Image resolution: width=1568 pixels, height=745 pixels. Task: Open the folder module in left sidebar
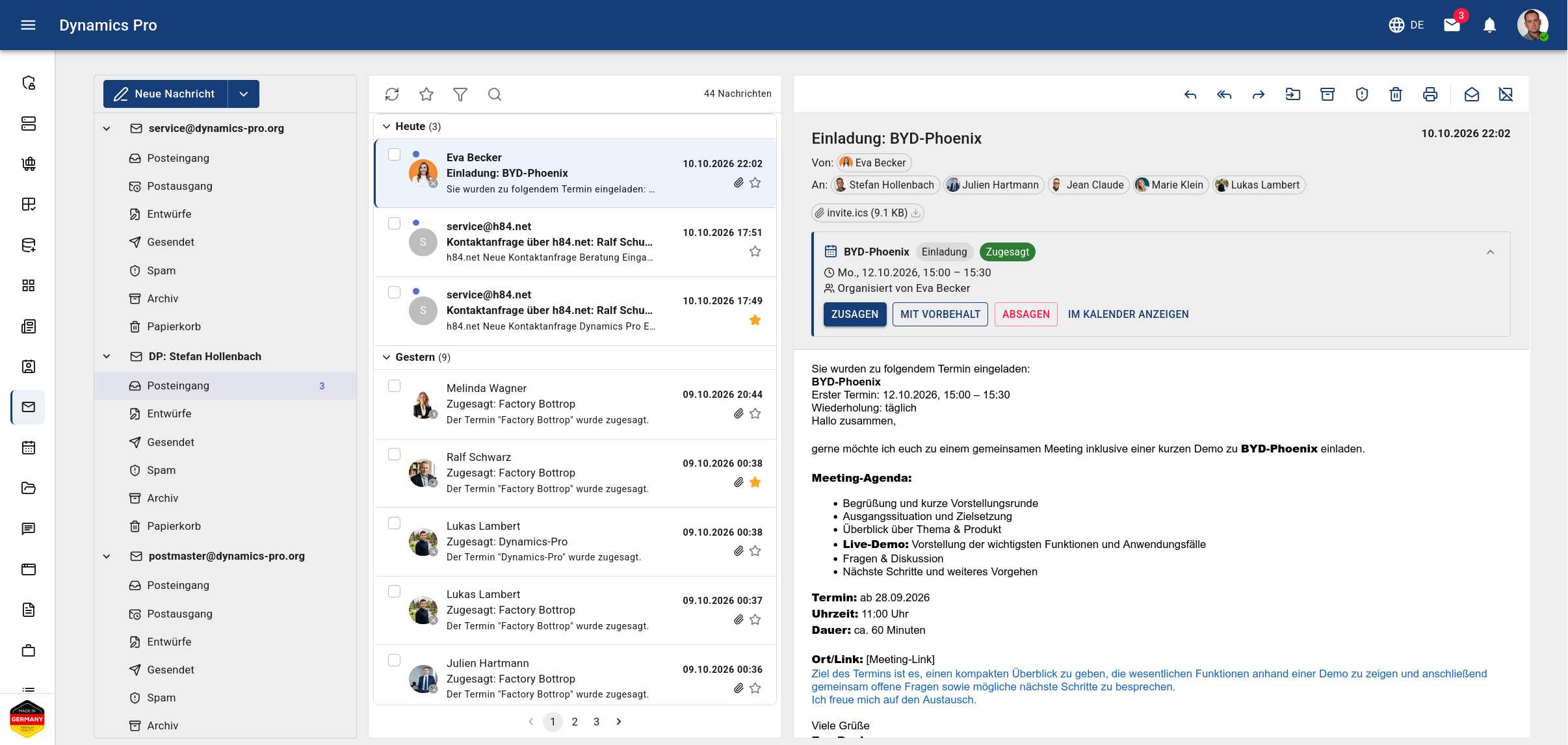coord(29,488)
